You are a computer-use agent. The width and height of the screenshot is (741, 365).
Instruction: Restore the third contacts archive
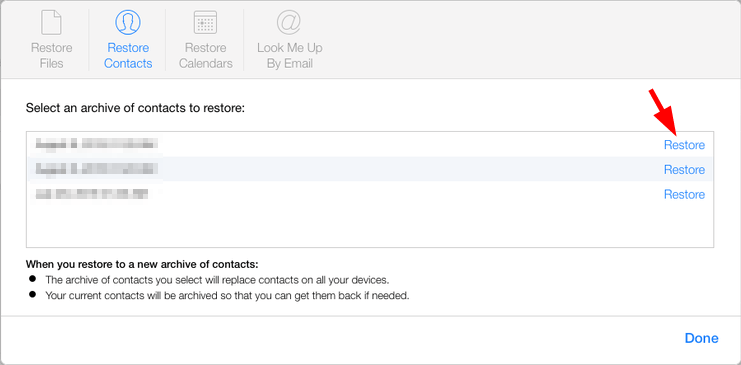684,194
